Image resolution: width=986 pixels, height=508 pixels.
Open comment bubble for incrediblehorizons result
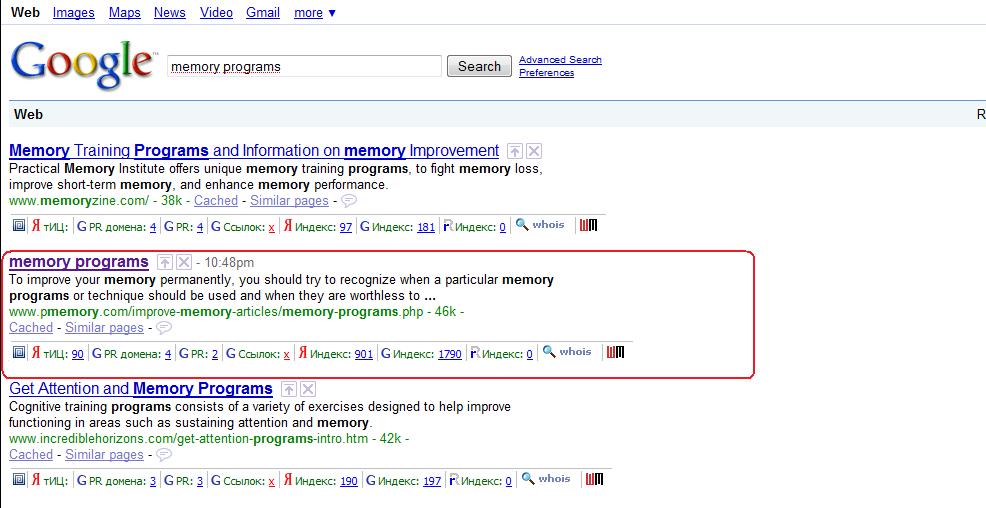coord(164,455)
